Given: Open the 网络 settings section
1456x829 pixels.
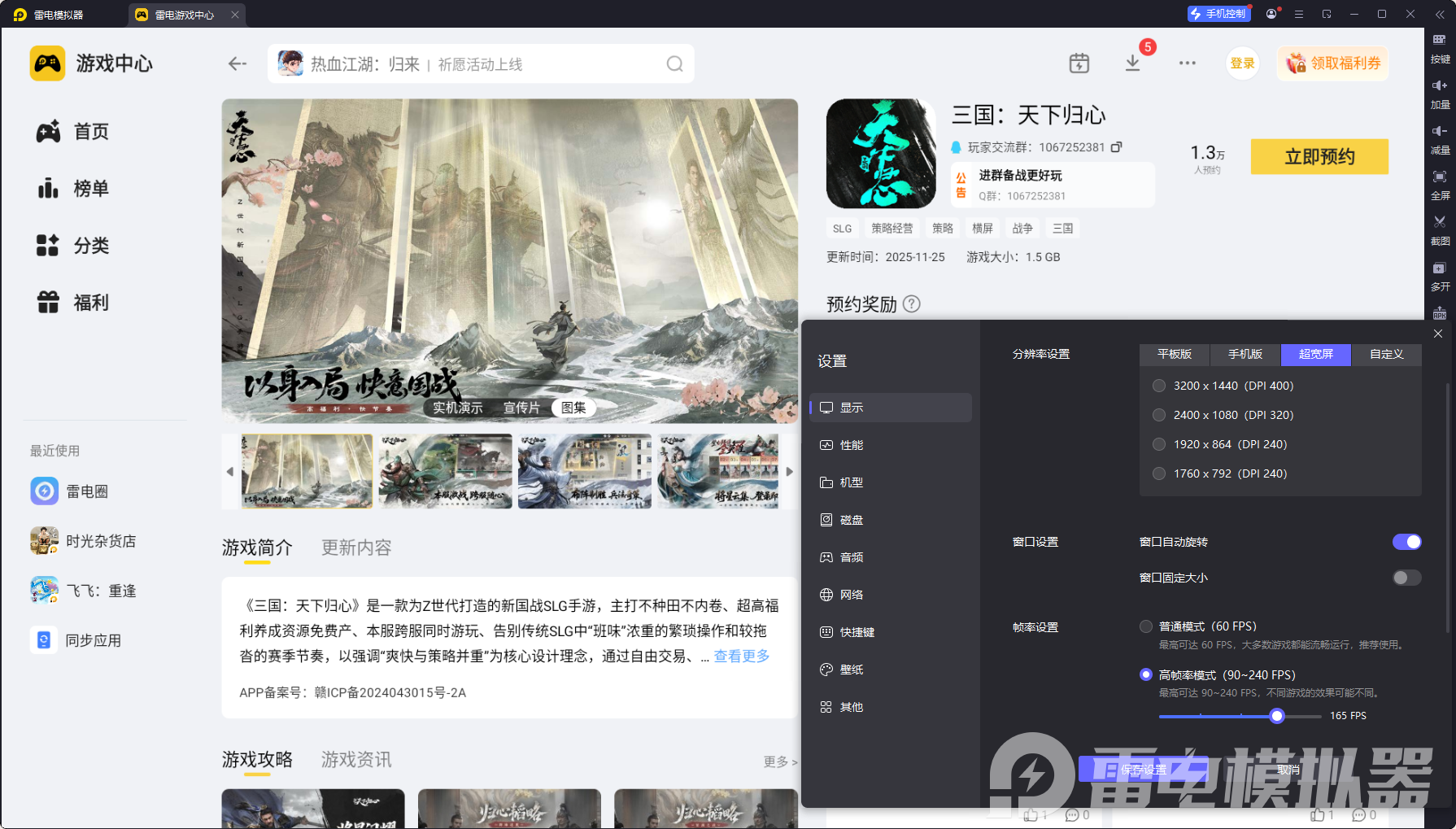Looking at the screenshot, I should pos(891,595).
